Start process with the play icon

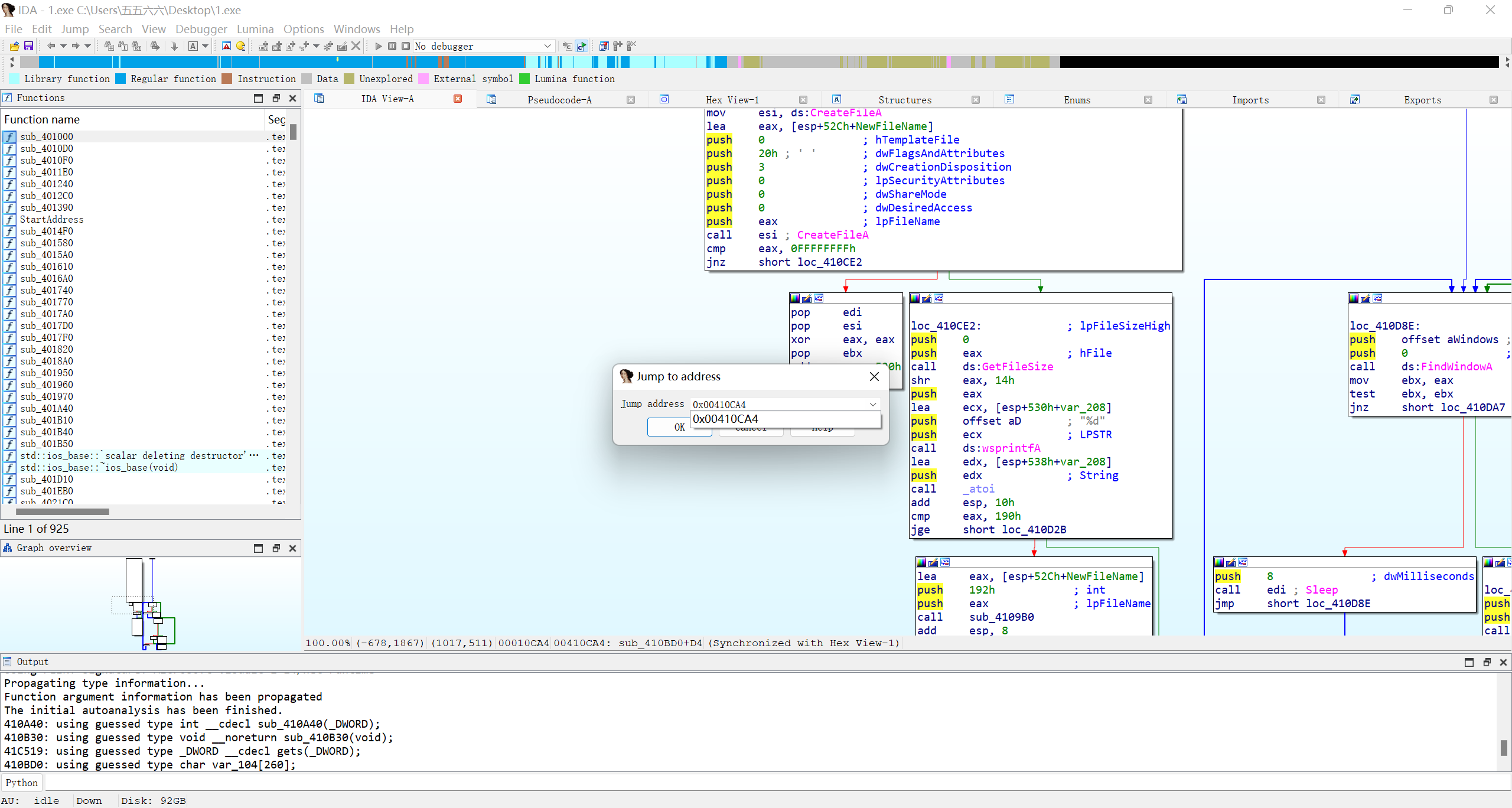[x=378, y=46]
